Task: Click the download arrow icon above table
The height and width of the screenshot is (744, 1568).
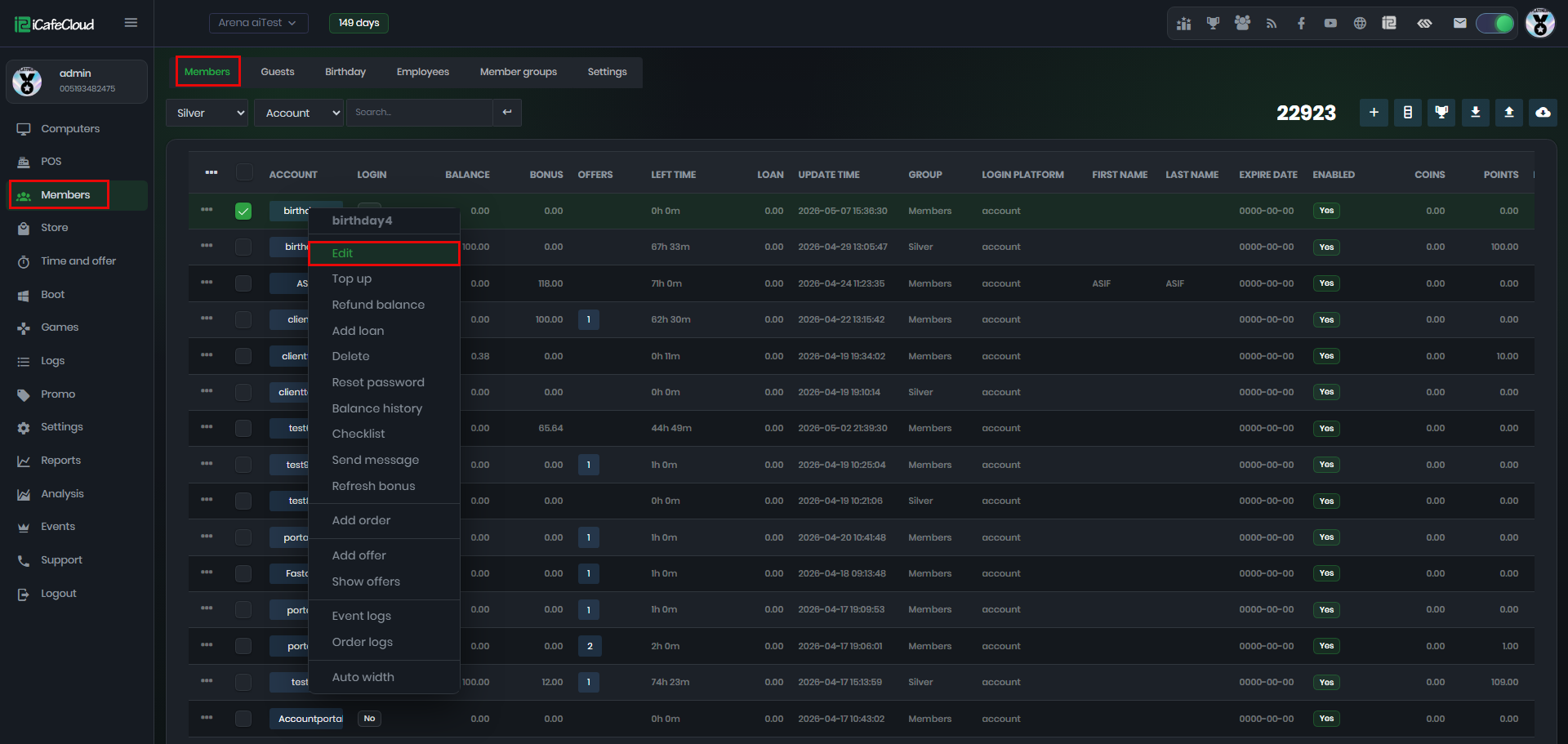Action: pos(1476,113)
